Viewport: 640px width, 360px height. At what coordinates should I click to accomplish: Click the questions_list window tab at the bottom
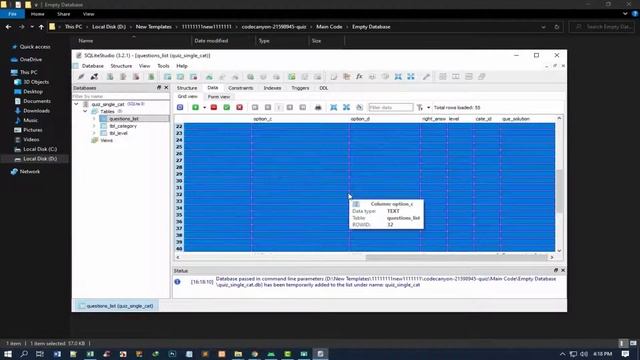pyautogui.click(x=116, y=306)
